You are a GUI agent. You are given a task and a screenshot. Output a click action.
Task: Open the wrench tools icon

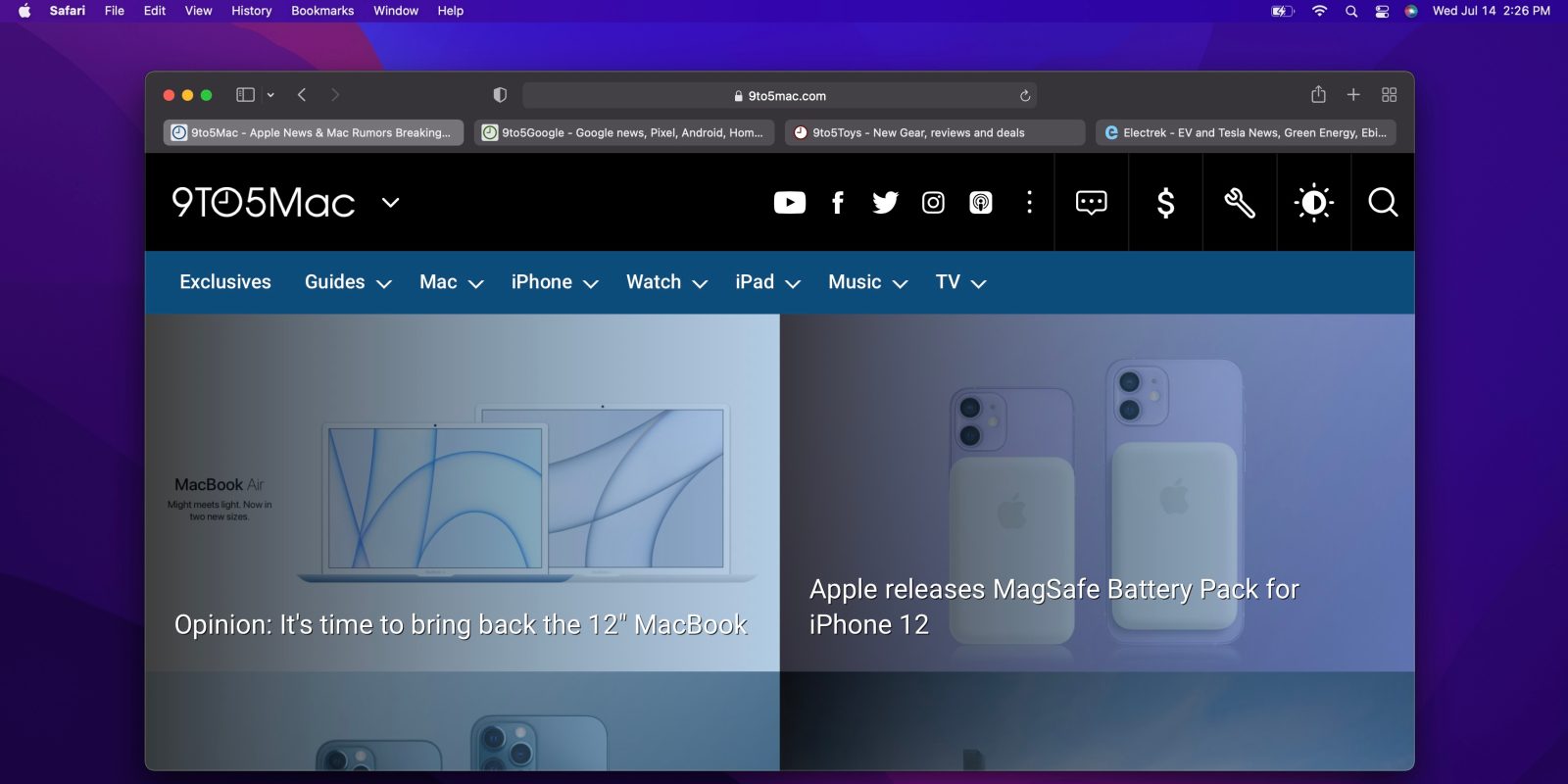coord(1240,203)
